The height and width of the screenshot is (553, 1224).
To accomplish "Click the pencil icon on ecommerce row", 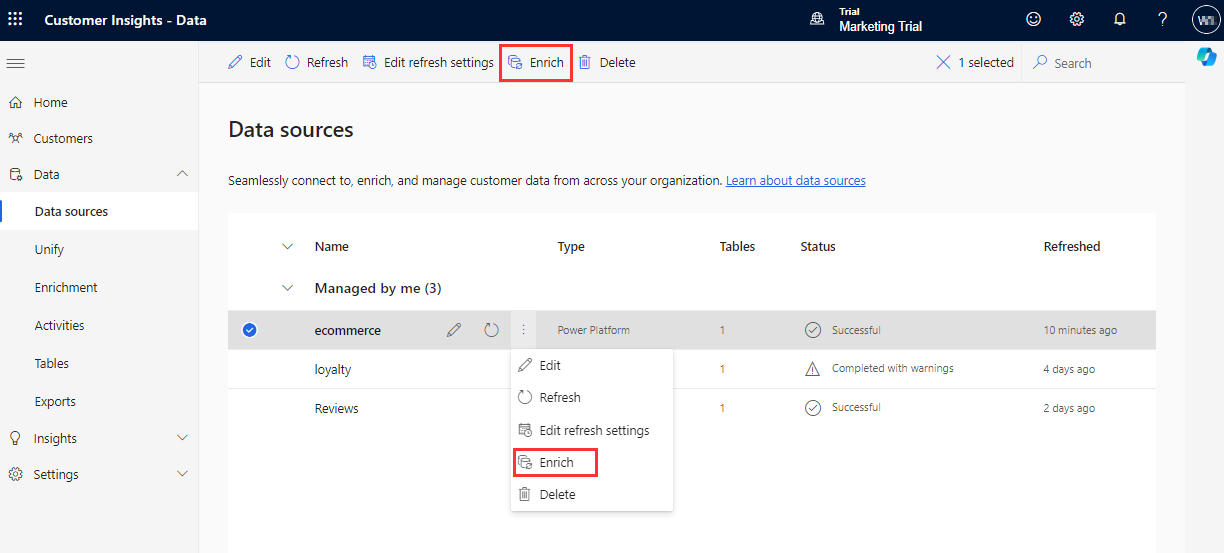I will pos(454,330).
